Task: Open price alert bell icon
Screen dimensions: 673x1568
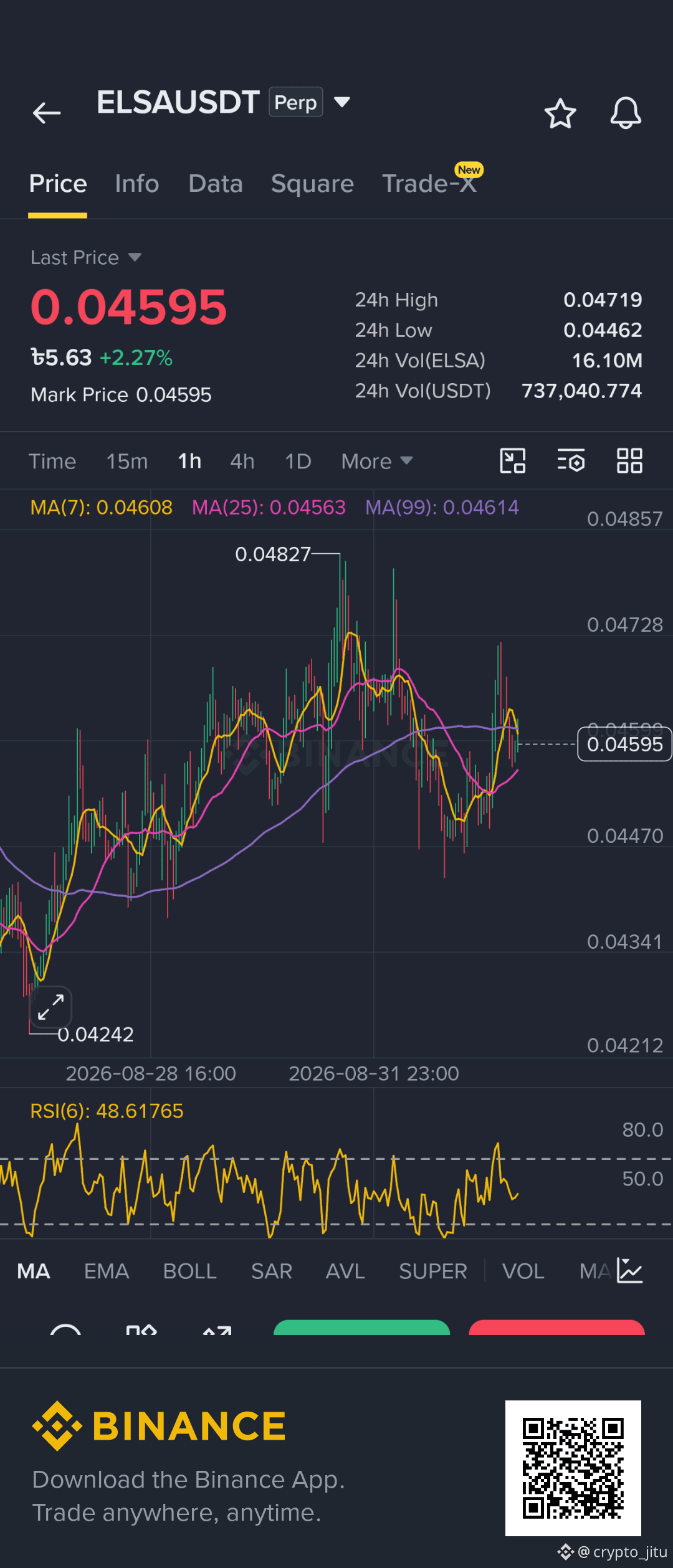Action: pyautogui.click(x=626, y=113)
